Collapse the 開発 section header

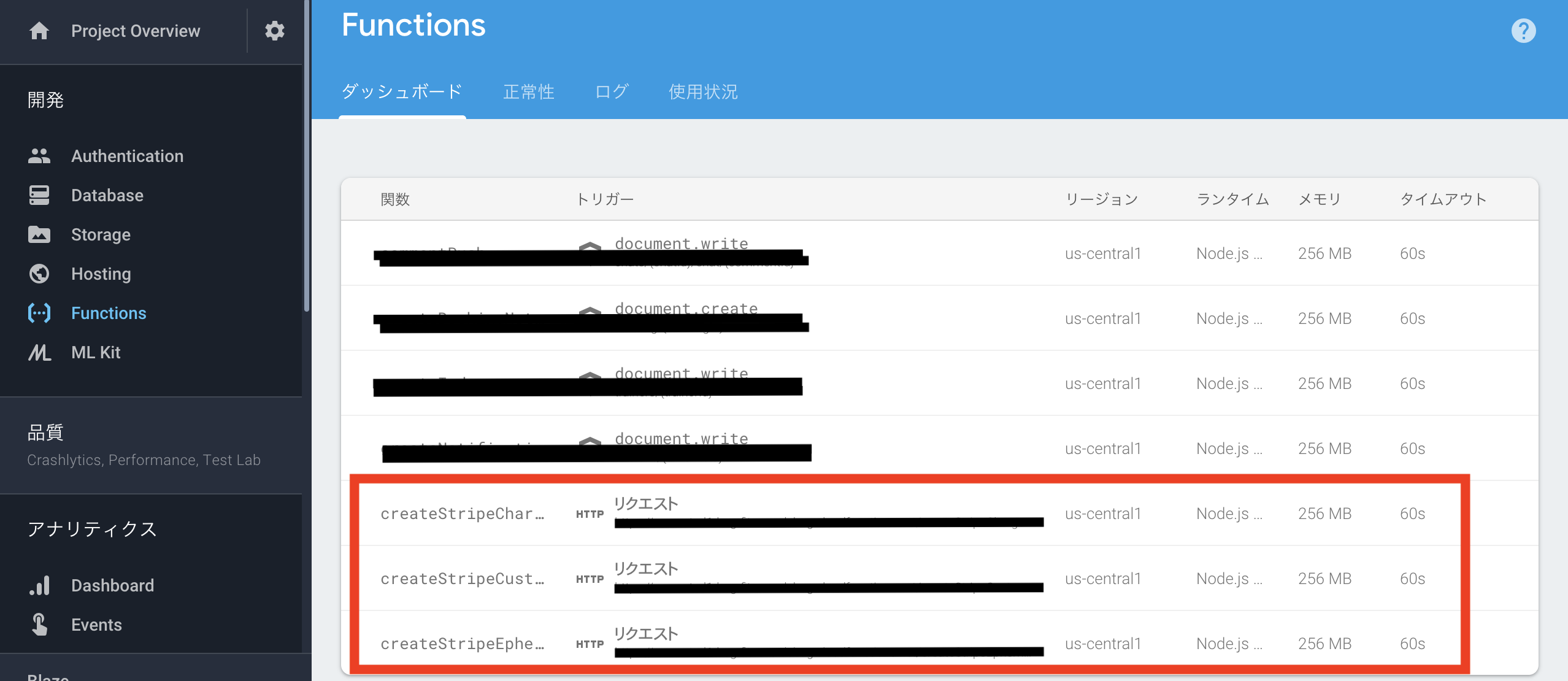point(46,99)
